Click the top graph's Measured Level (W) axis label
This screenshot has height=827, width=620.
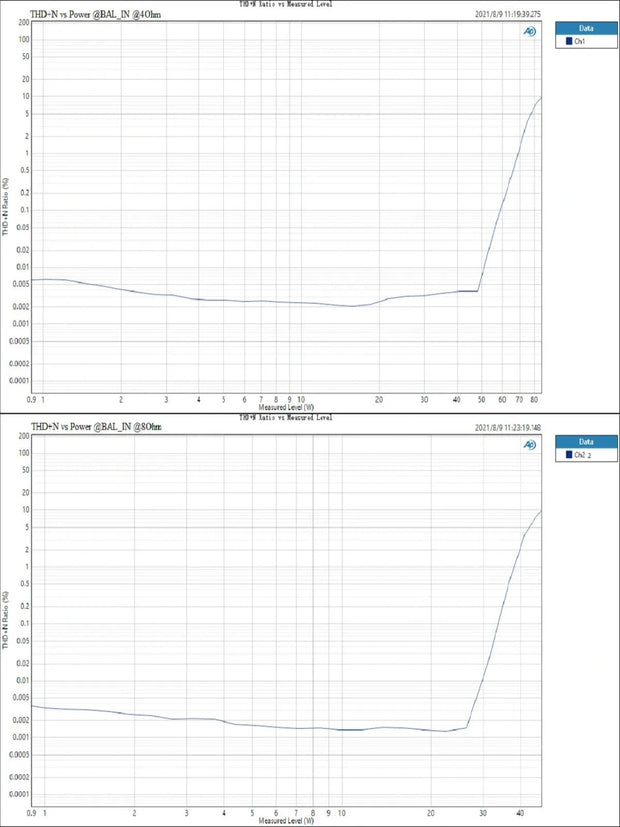[x=286, y=408]
